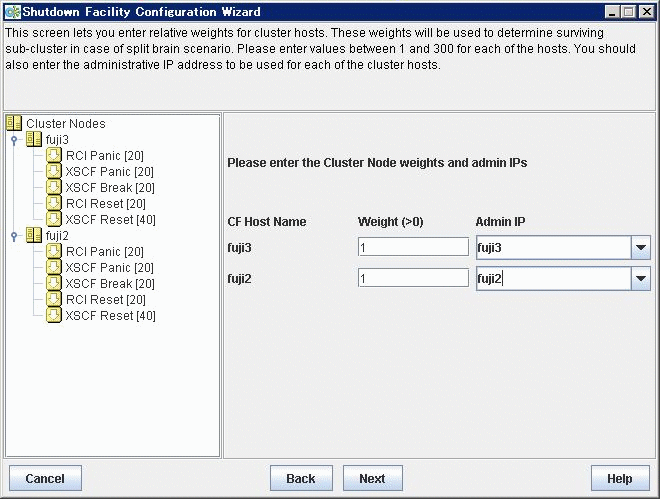Select the fuji3 node server icon
Image resolution: width=660 pixels, height=499 pixels.
[x=34, y=139]
